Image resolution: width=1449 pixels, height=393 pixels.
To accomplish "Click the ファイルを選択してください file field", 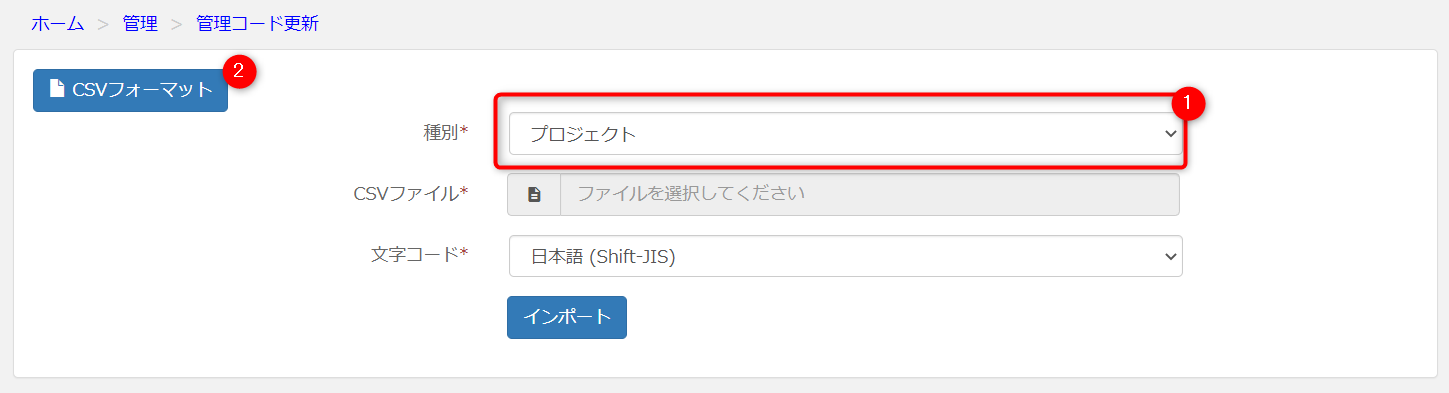I will [x=870, y=195].
